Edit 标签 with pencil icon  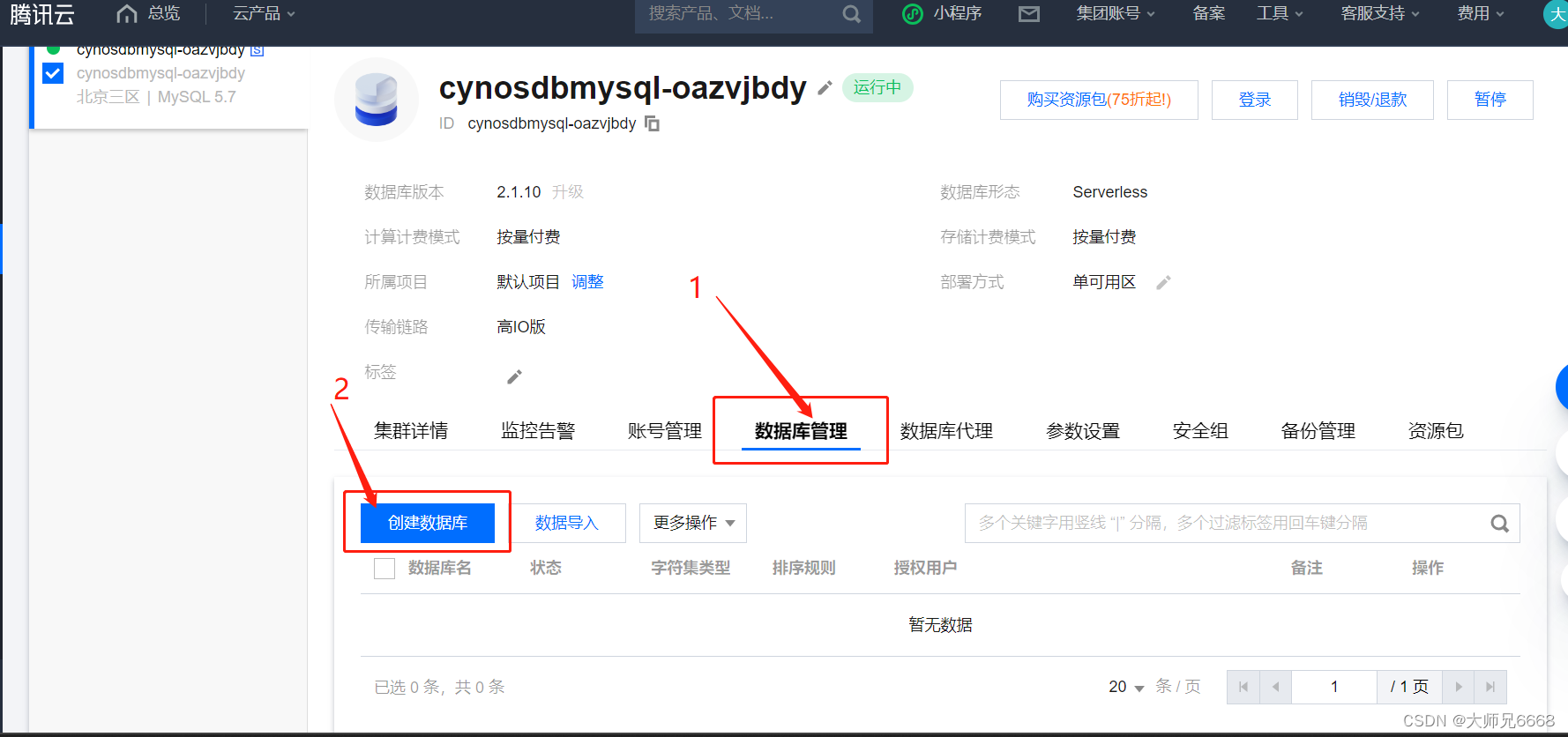pyautogui.click(x=514, y=377)
